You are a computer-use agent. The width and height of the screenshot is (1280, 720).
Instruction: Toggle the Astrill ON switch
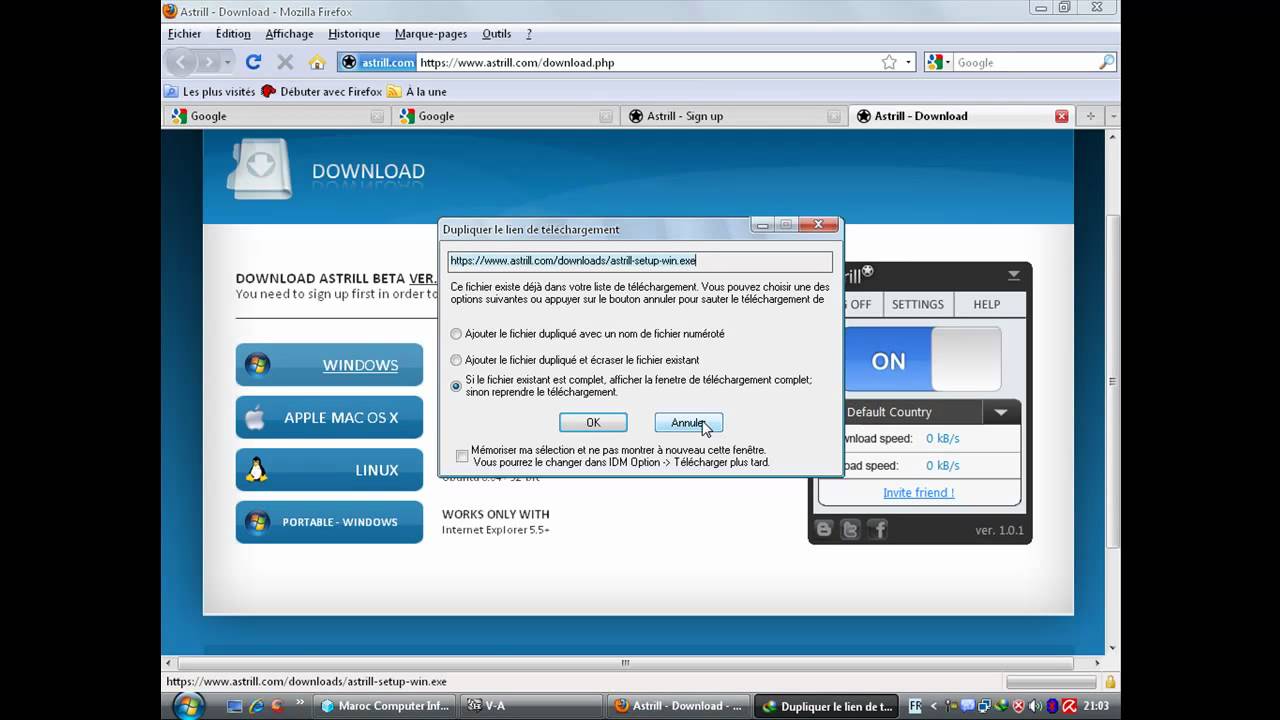(x=923, y=360)
